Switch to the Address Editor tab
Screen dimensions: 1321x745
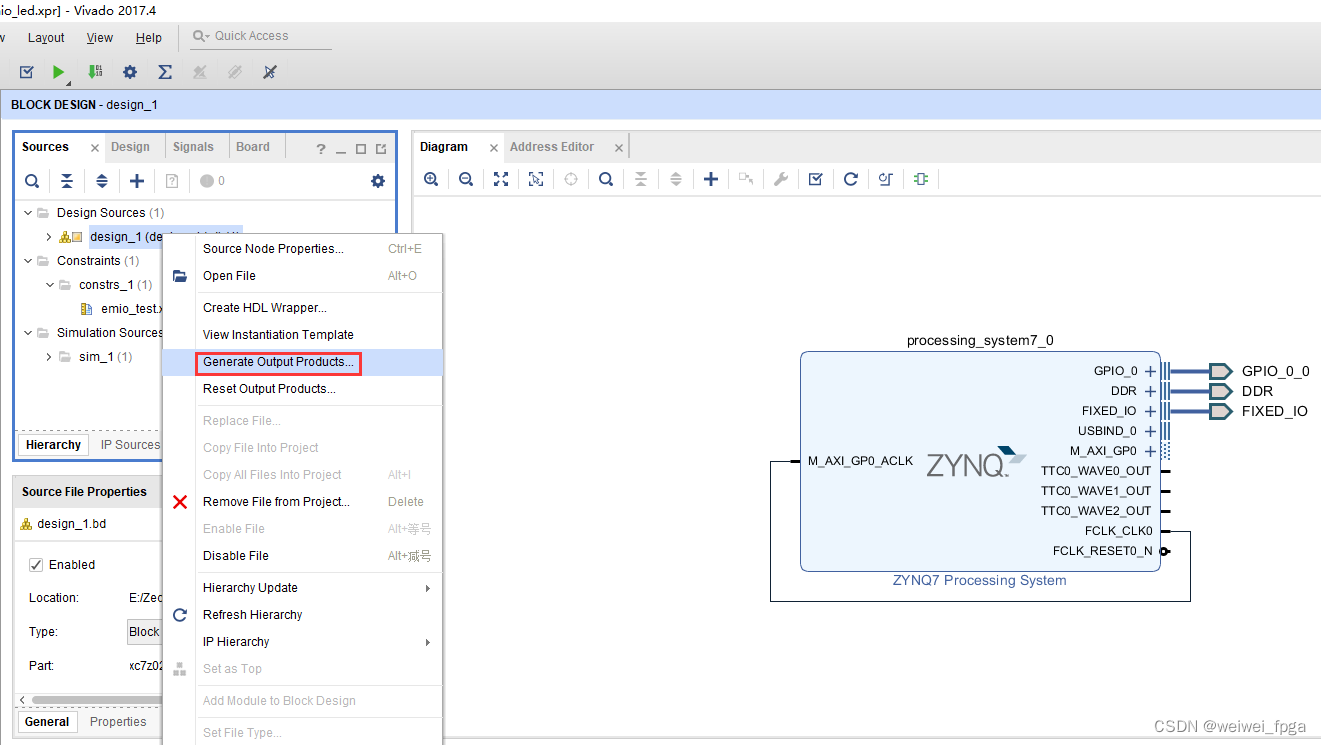click(552, 147)
